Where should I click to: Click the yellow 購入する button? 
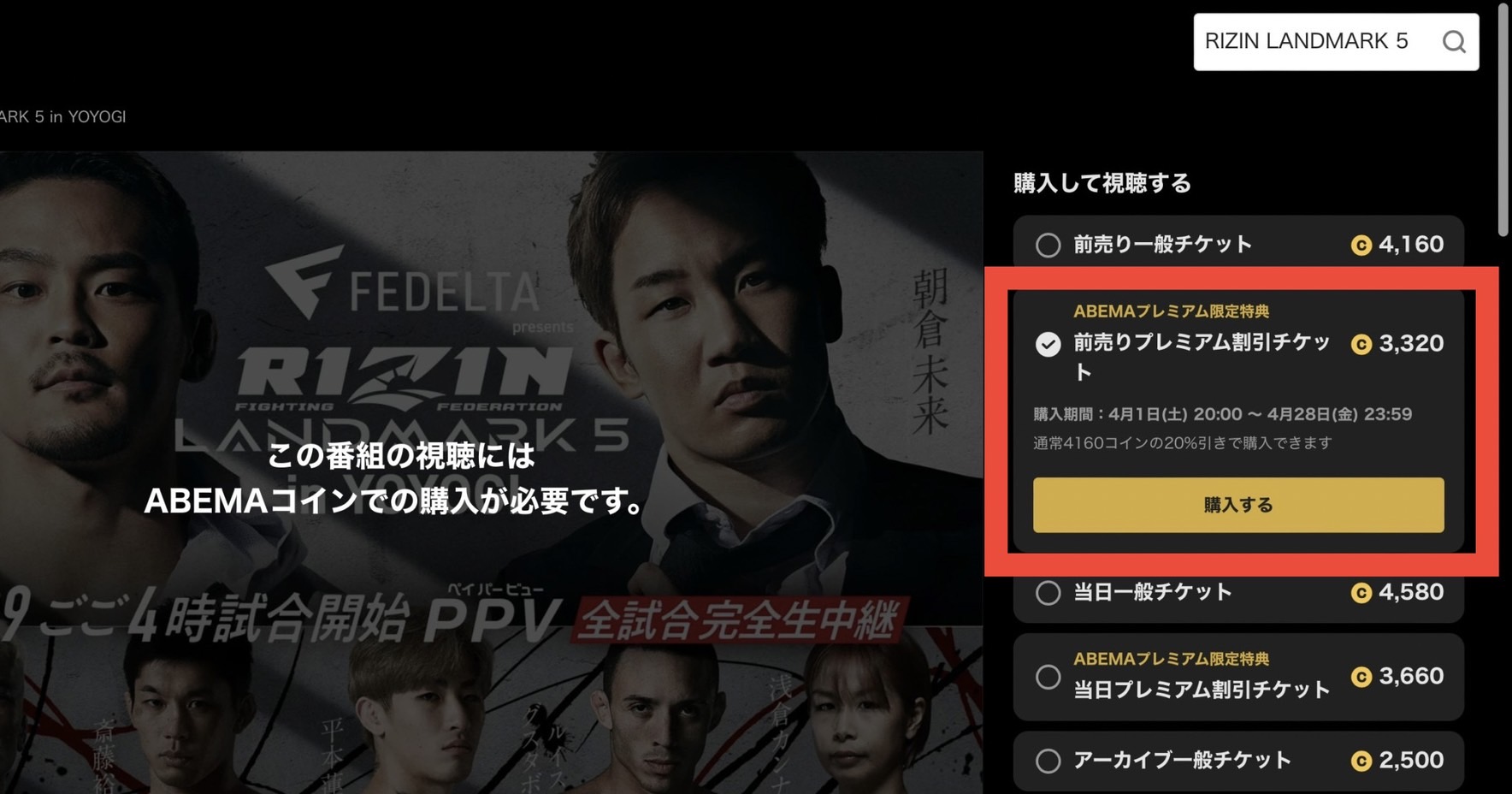click(1238, 505)
